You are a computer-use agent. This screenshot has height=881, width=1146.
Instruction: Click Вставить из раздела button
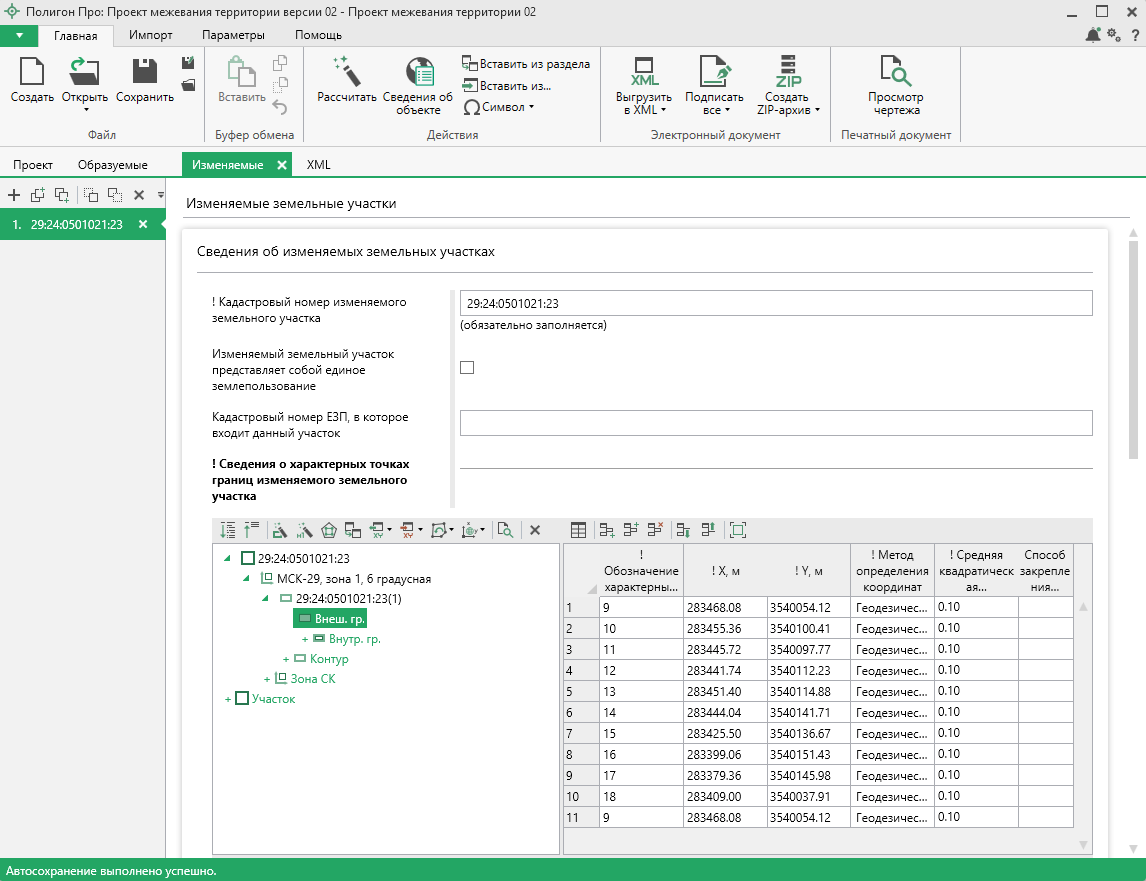526,64
